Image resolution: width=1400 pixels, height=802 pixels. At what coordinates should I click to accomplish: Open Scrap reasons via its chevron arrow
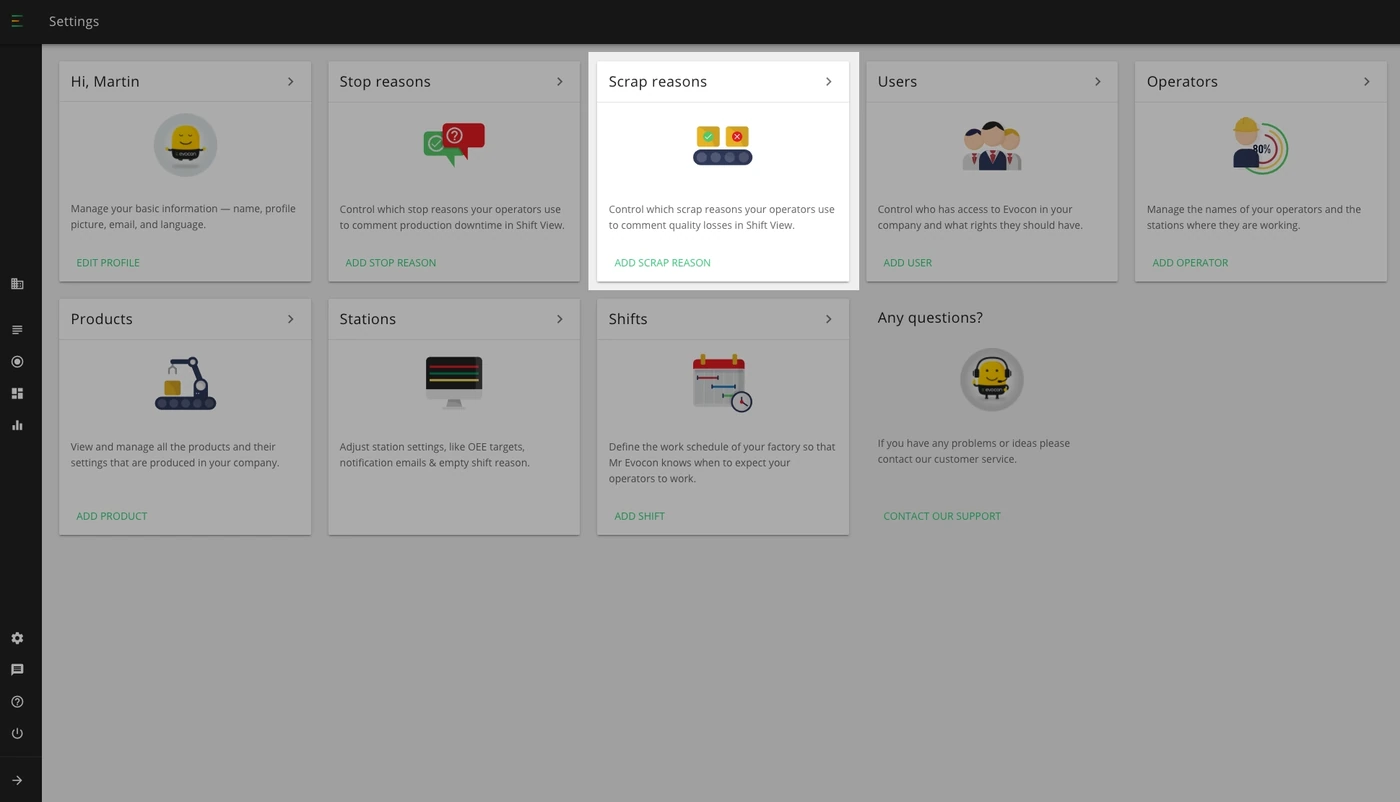(x=828, y=82)
